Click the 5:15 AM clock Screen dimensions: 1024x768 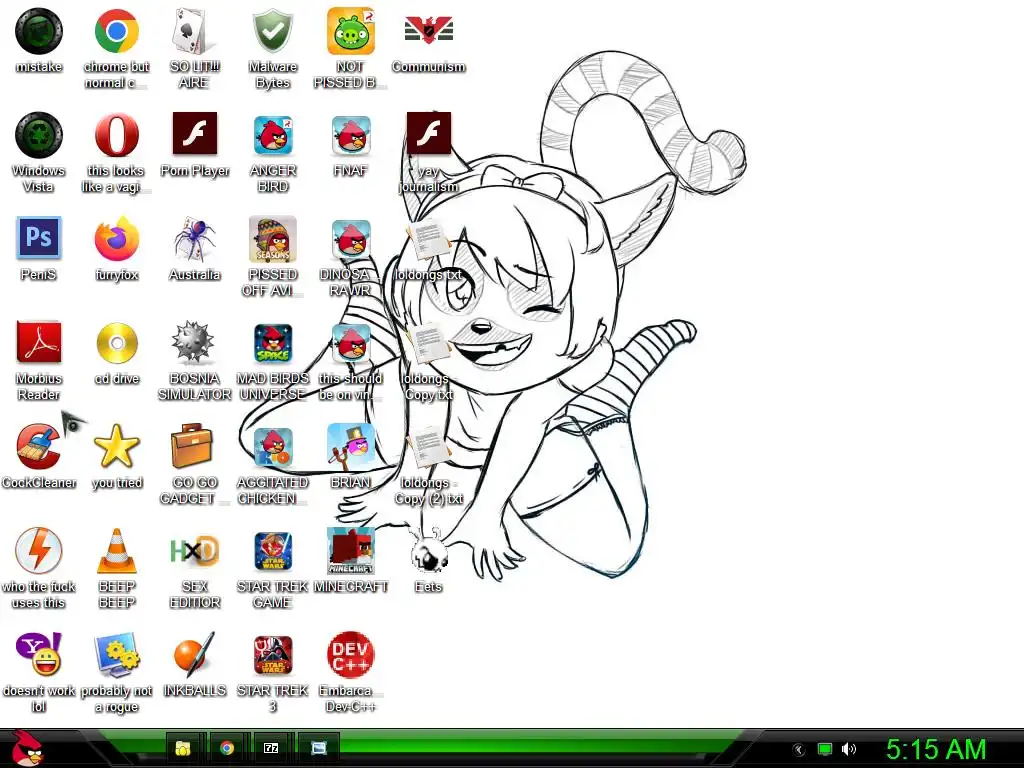coord(935,750)
